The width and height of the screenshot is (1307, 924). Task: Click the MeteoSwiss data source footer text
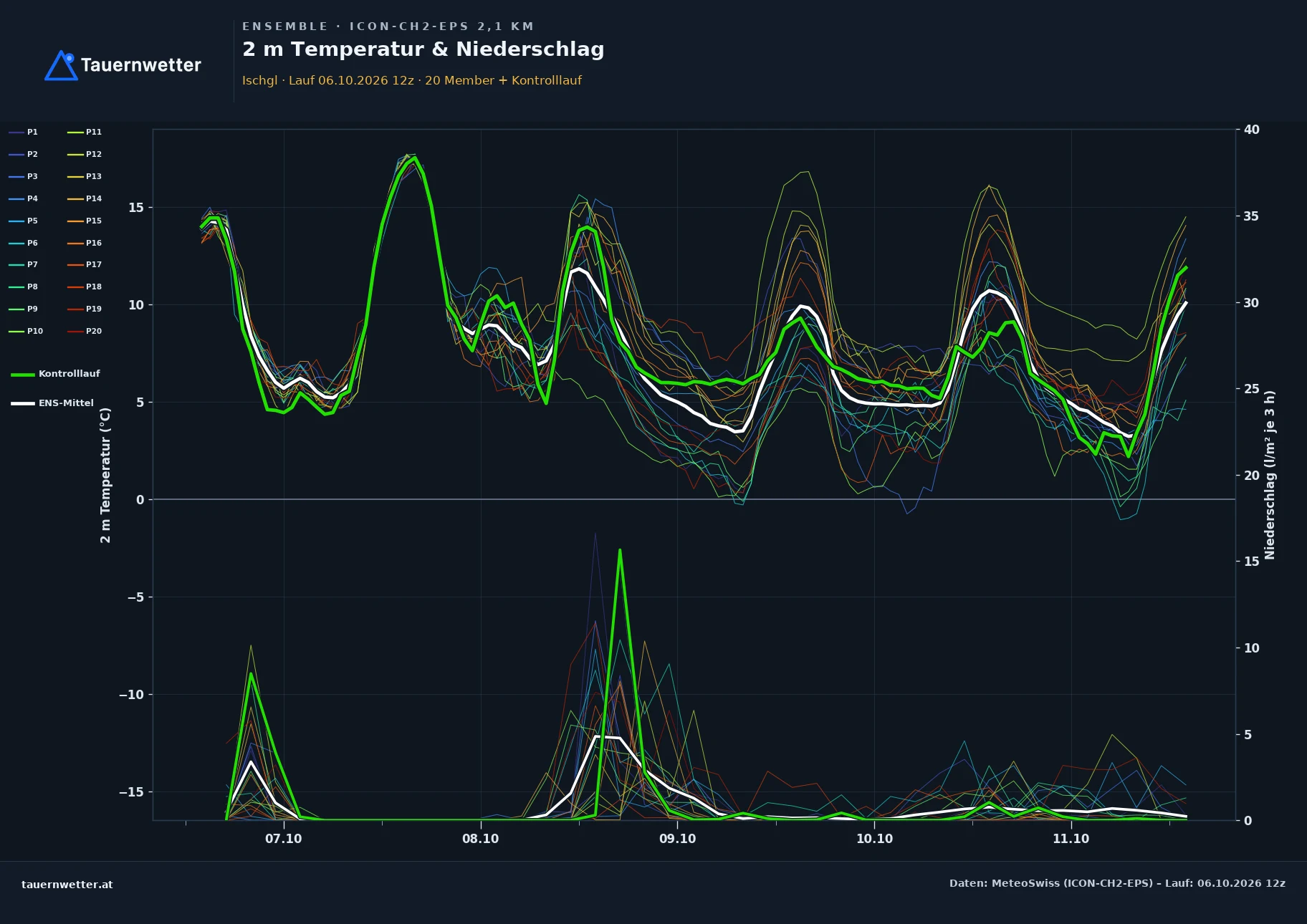click(1117, 884)
